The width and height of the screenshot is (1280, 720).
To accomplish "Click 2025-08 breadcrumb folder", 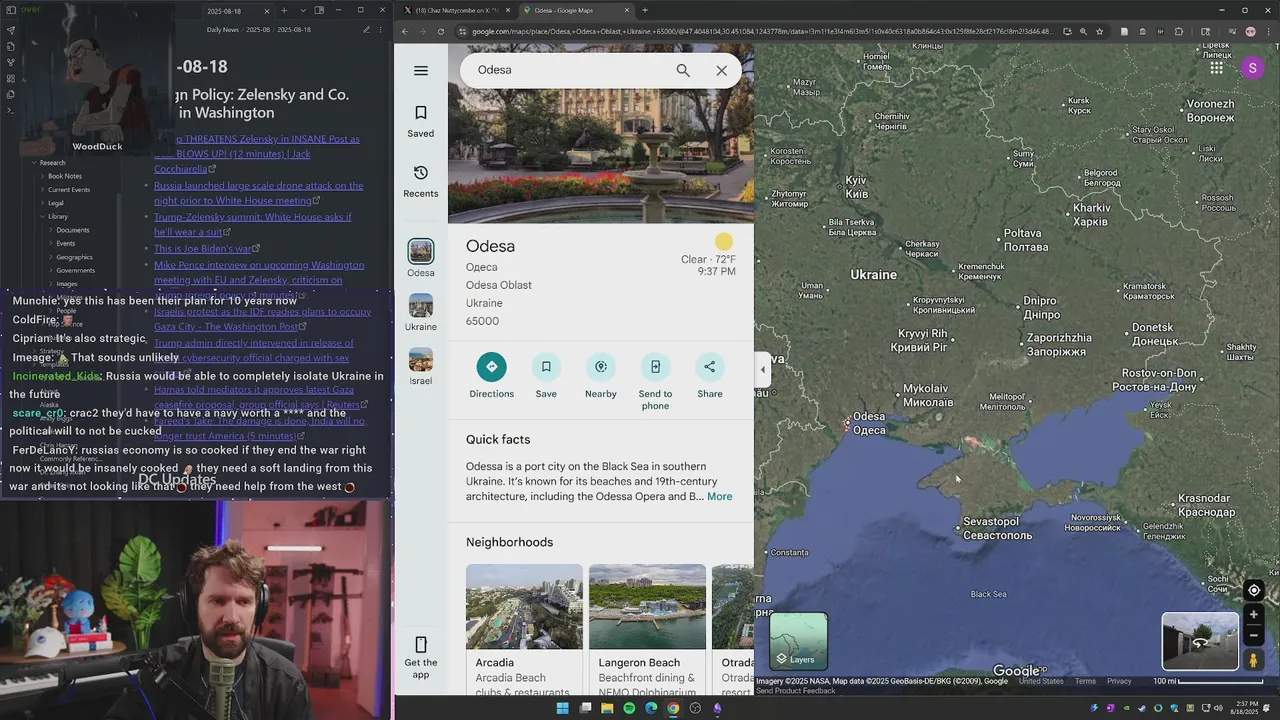I will 258,30.
